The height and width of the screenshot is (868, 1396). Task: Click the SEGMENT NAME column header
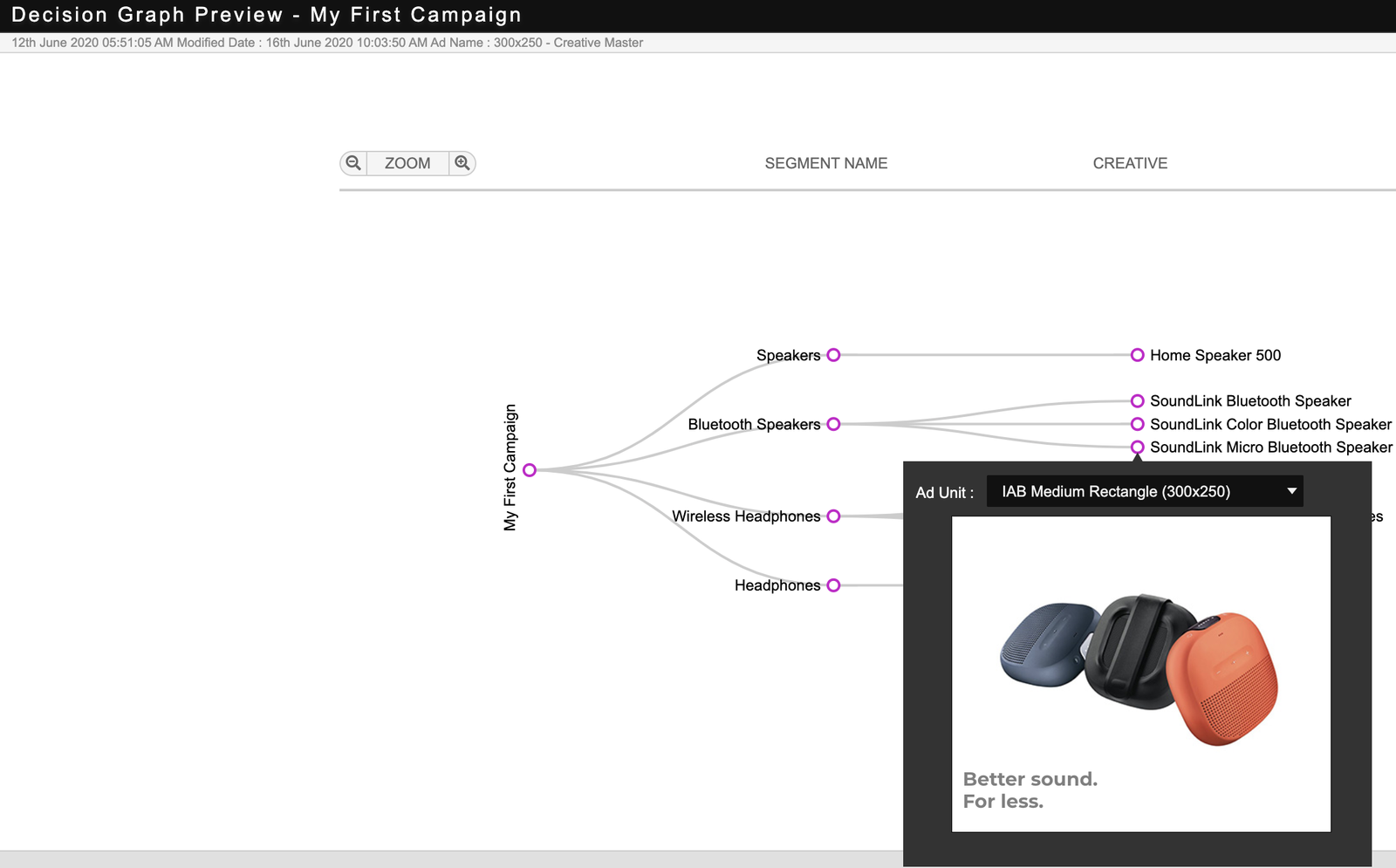(x=826, y=163)
